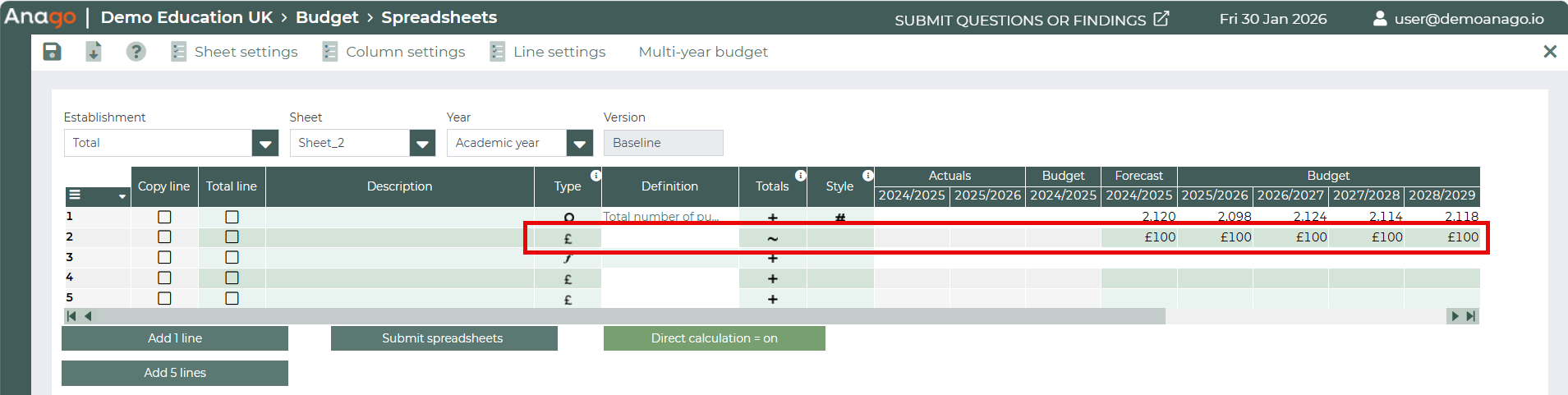Tick Copy line checkbox for row 1
1568x395 pixels.
pos(164,217)
